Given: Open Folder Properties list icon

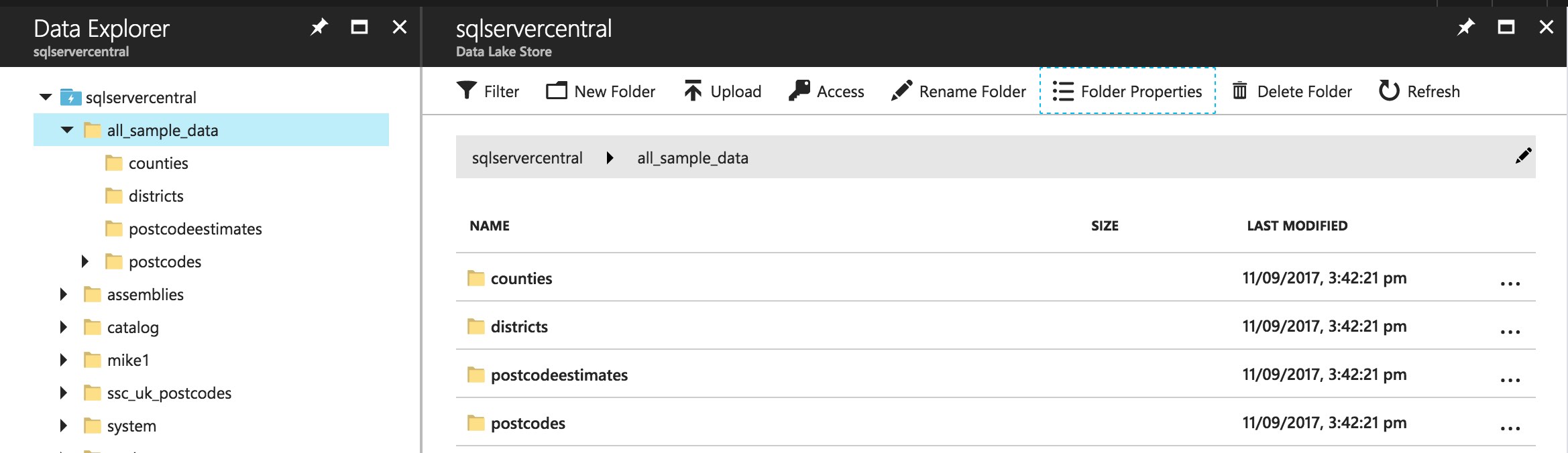Looking at the screenshot, I should click(1063, 91).
